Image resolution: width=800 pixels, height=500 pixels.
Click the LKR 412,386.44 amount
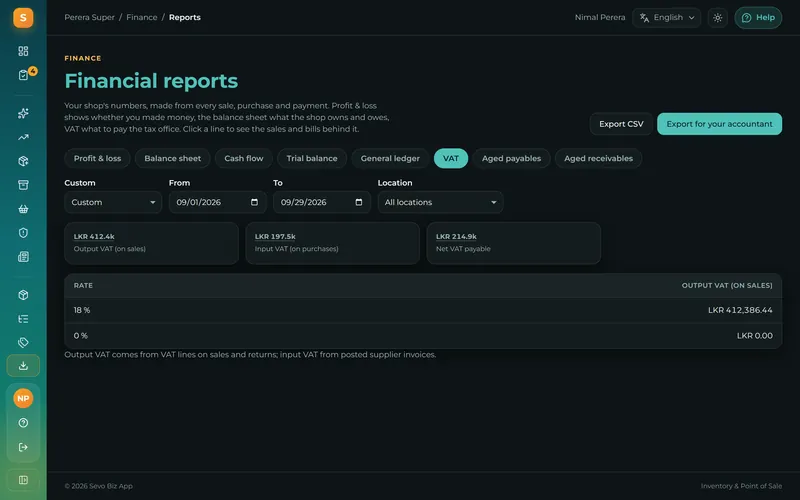click(740, 310)
